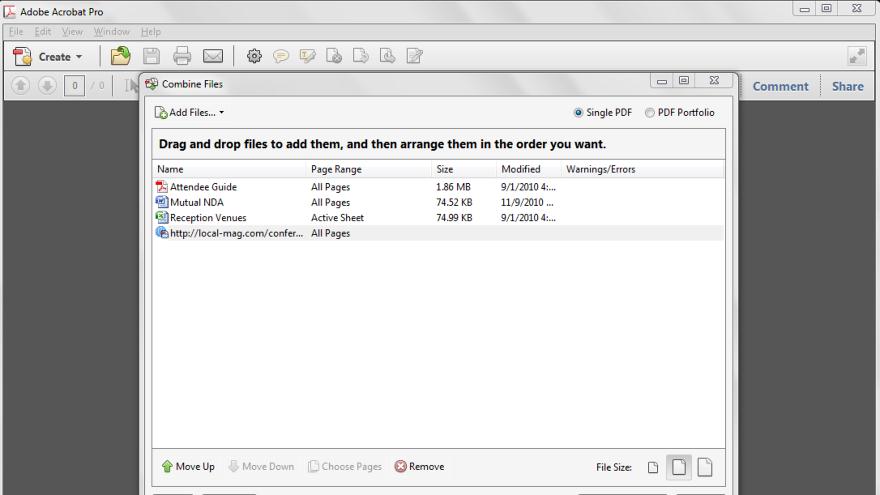Select the Default File Size icon

(x=679, y=467)
